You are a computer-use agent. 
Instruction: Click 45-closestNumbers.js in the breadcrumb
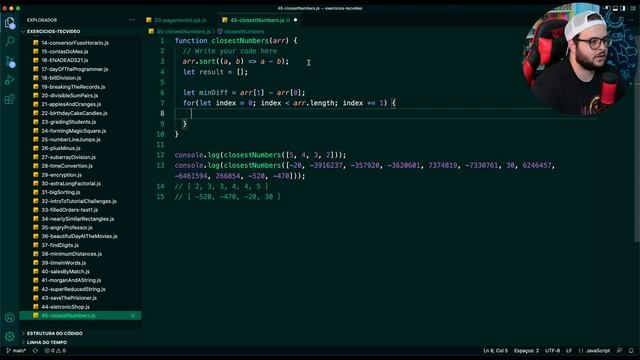point(183,31)
